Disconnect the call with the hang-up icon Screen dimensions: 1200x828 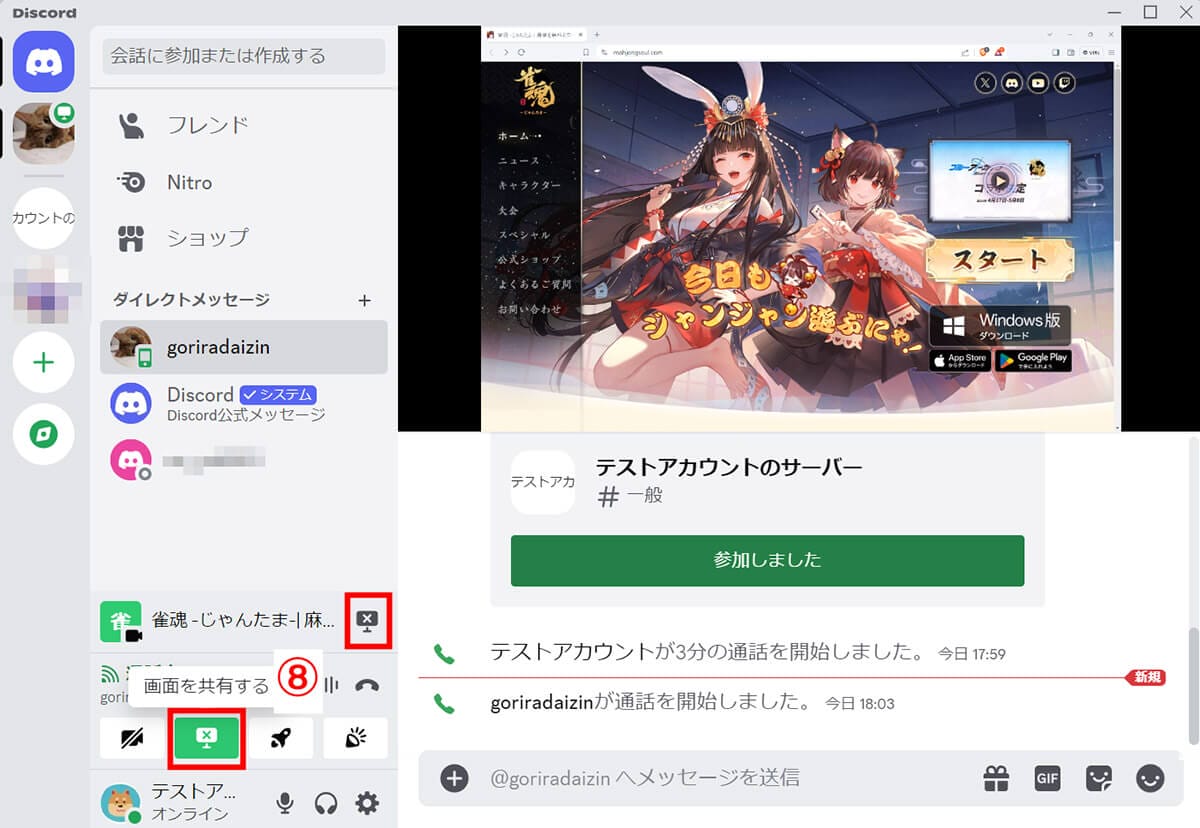point(367,685)
